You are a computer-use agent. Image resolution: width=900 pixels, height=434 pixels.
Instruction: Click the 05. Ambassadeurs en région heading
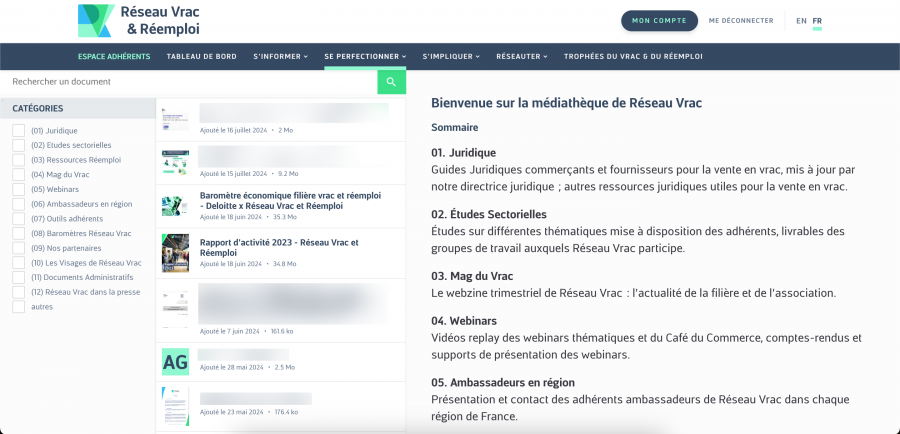point(503,382)
